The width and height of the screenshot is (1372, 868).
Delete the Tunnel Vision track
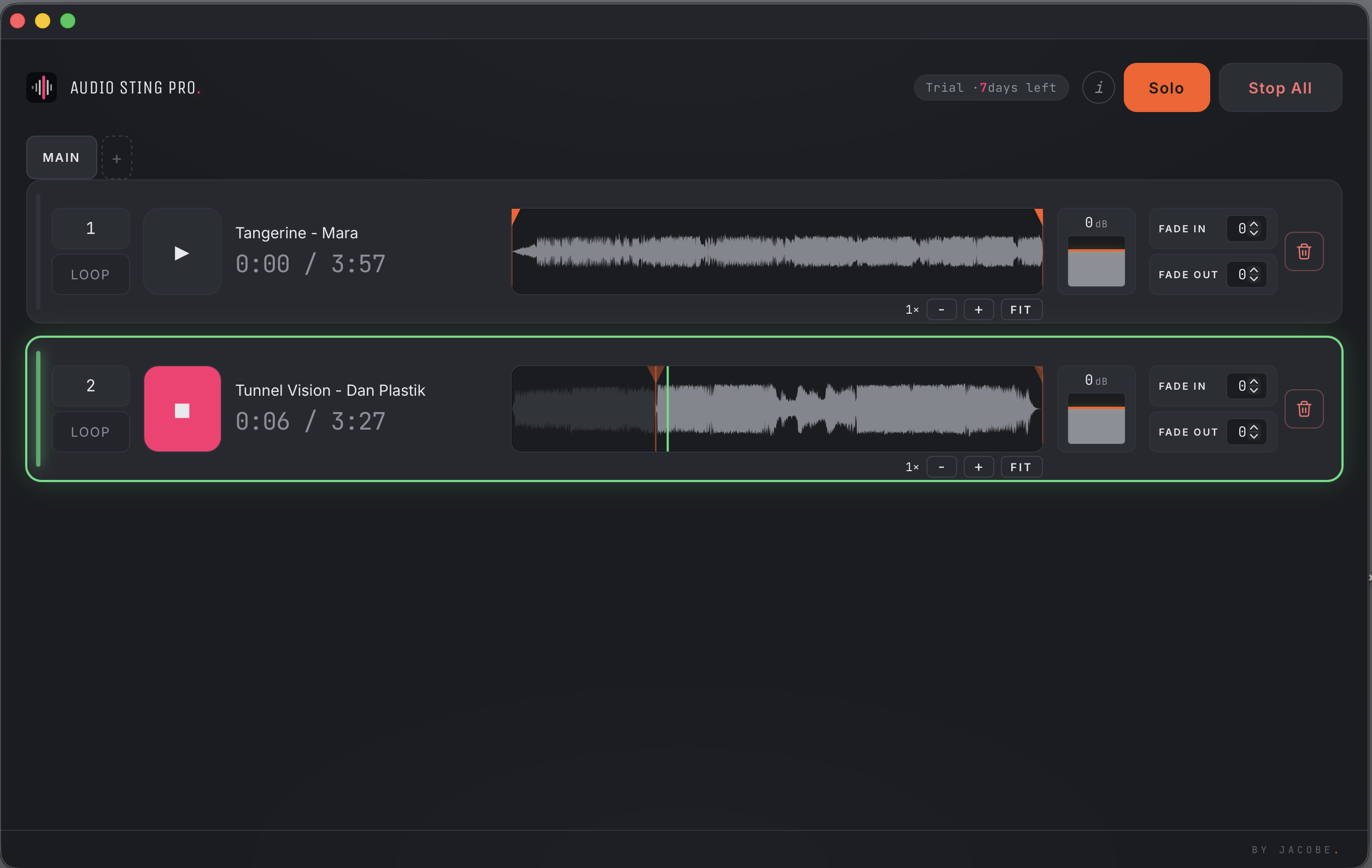pyautogui.click(x=1304, y=409)
